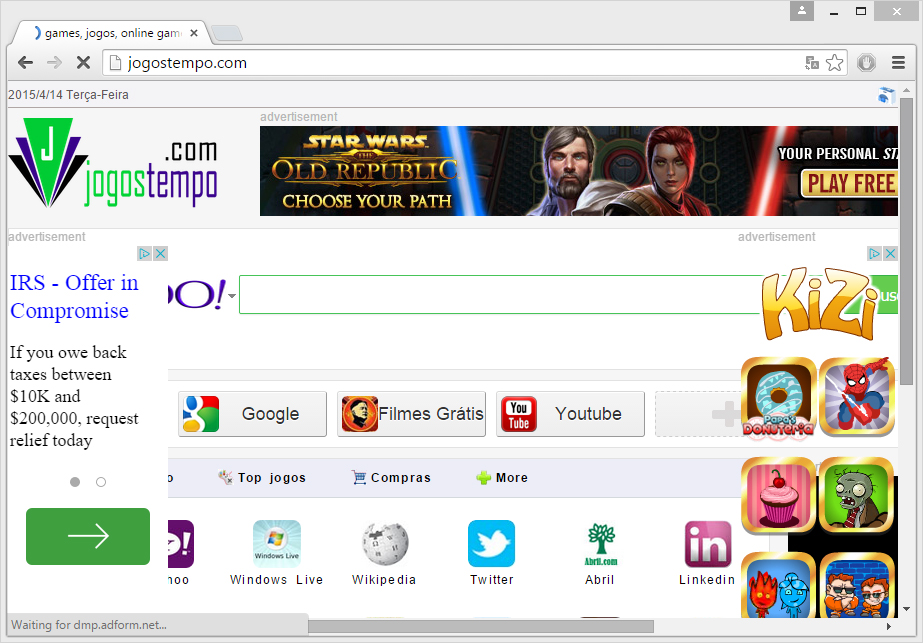
Task: Open the Papa's Donuteria game icon
Action: click(778, 397)
